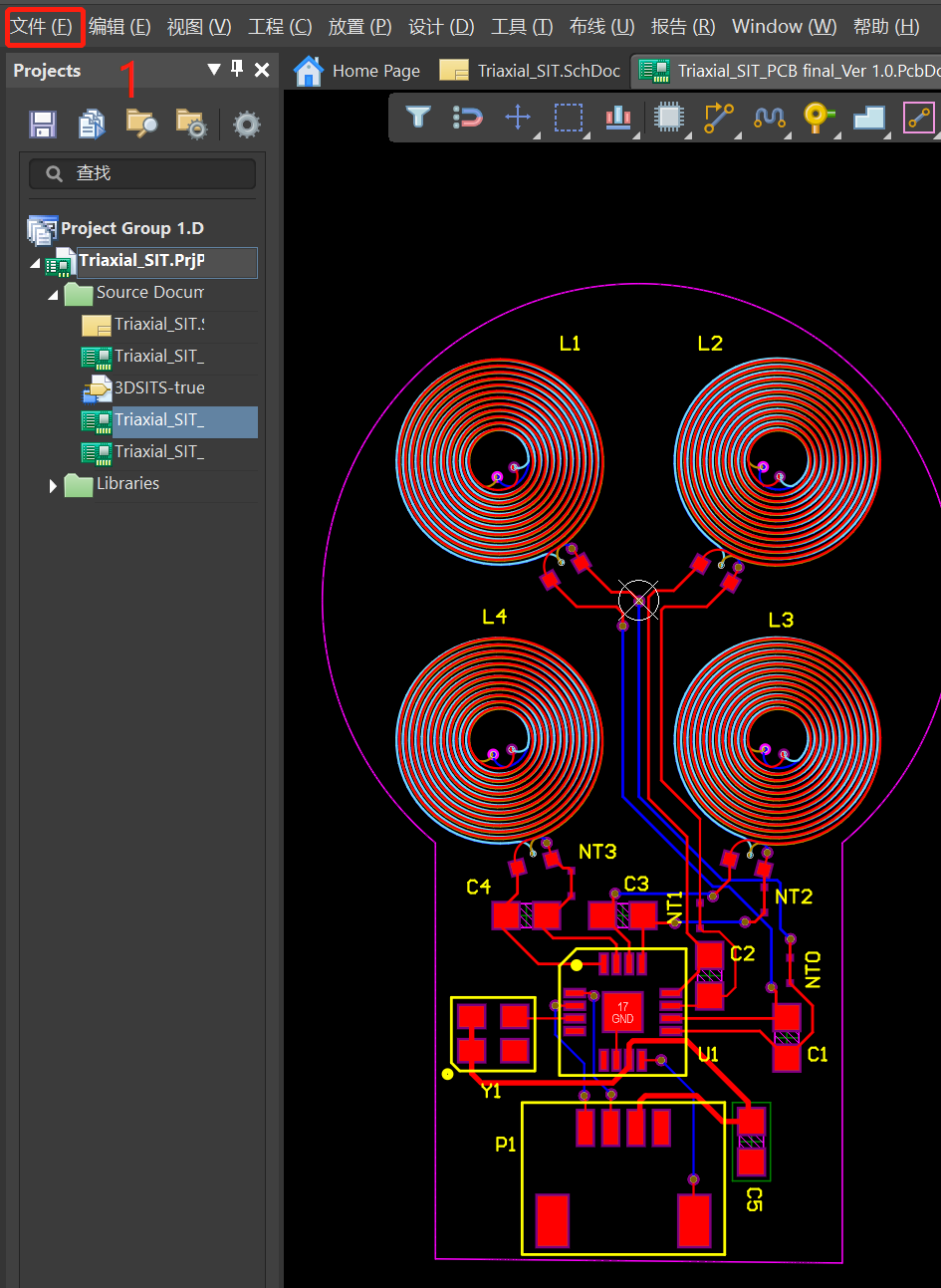Click the schematic icon on Triaxial_SIT.SchDoc tab

454,71
